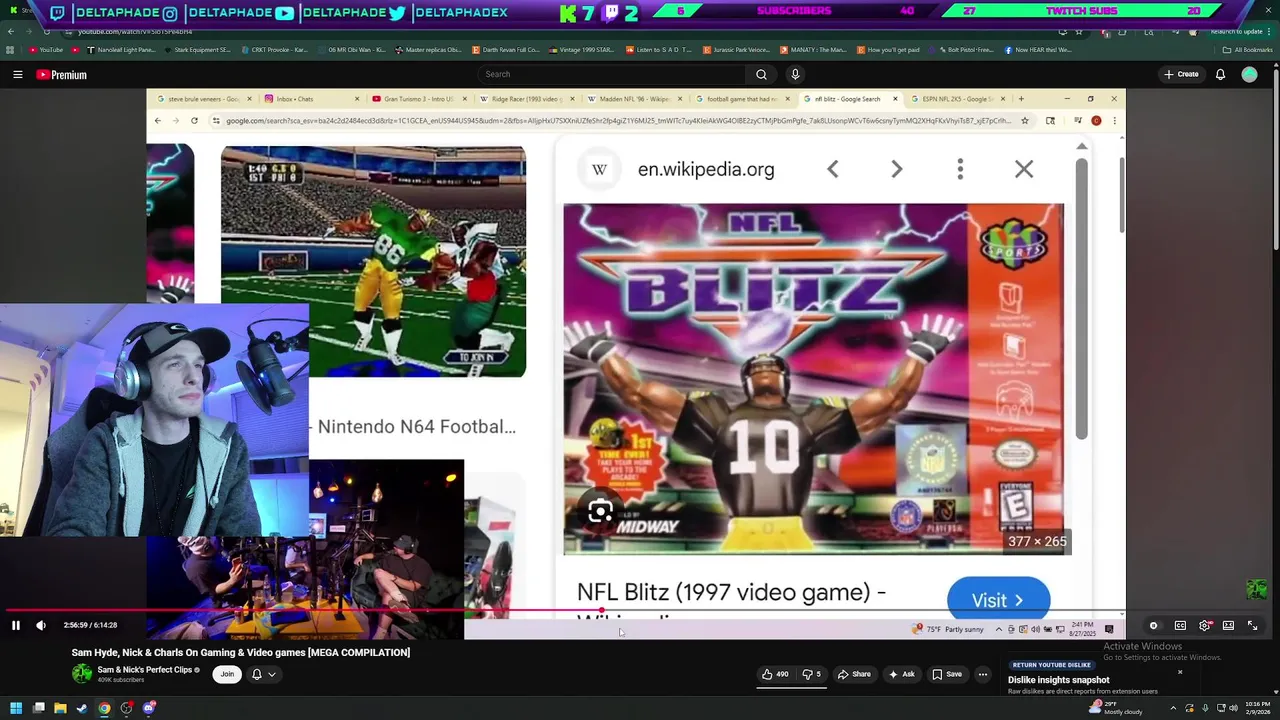This screenshot has height=720, width=1280.
Task: Close the en.wikipedia.org image preview
Action: 1024,169
